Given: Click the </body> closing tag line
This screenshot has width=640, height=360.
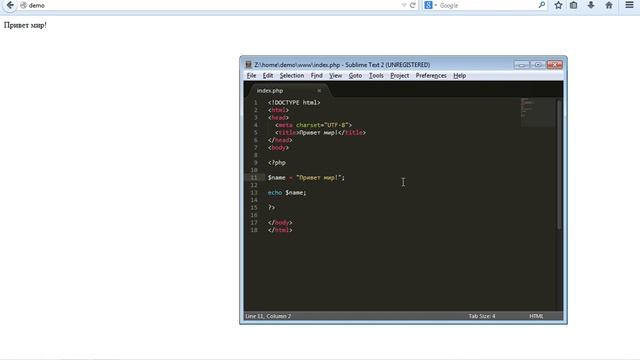Looking at the screenshot, I should [x=280, y=222].
